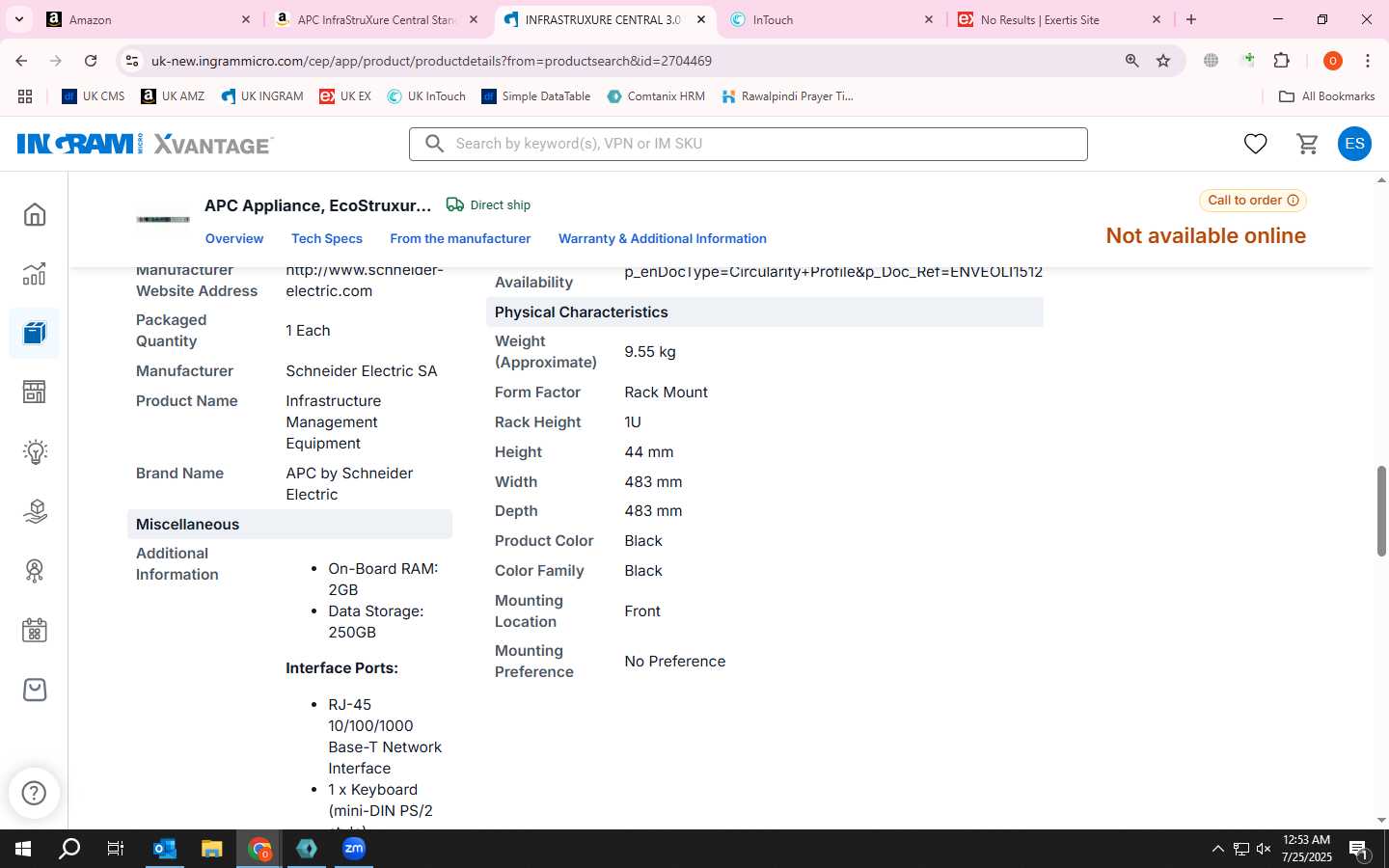Viewport: 1389px width, 868px height.
Task: Switch to the From the manufacturer tab
Action: point(460,238)
